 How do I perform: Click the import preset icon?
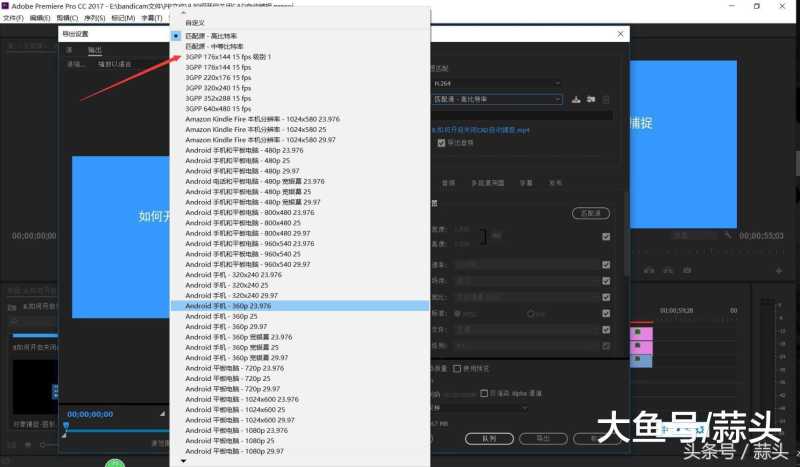click(x=591, y=100)
